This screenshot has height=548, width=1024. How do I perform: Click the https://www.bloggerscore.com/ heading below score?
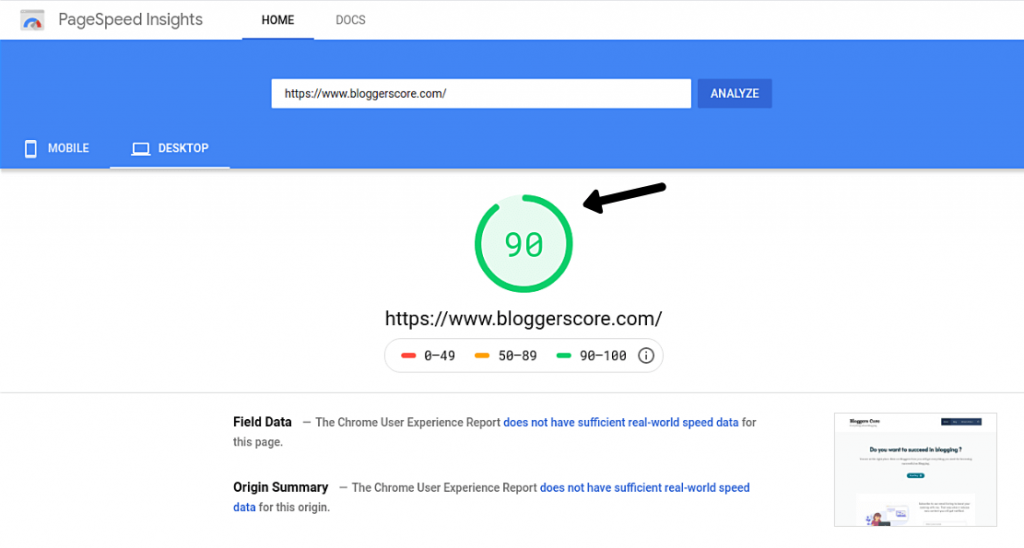click(523, 319)
